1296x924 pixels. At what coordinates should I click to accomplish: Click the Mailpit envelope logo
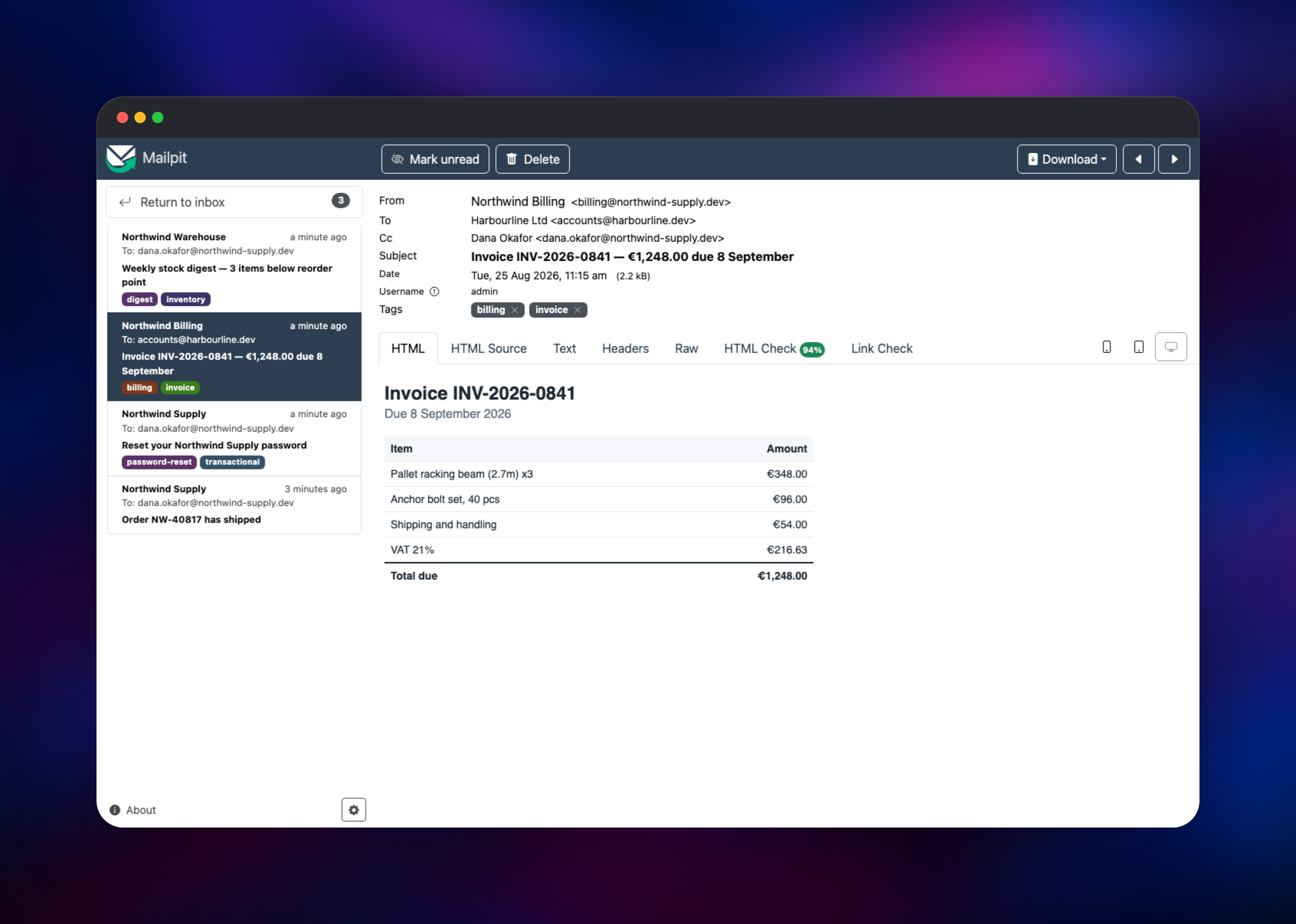pyautogui.click(x=121, y=159)
